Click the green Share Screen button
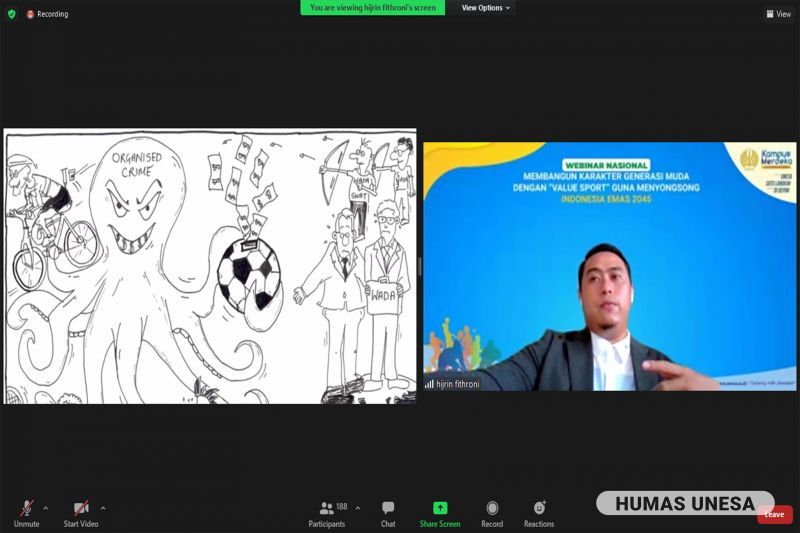The image size is (800, 533). [440, 513]
